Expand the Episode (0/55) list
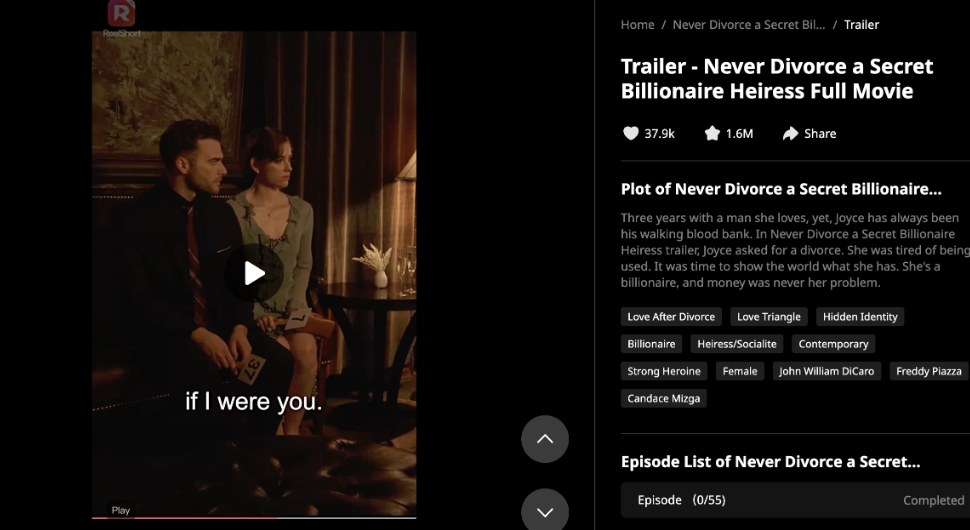This screenshot has height=530, width=970. click(x=795, y=500)
